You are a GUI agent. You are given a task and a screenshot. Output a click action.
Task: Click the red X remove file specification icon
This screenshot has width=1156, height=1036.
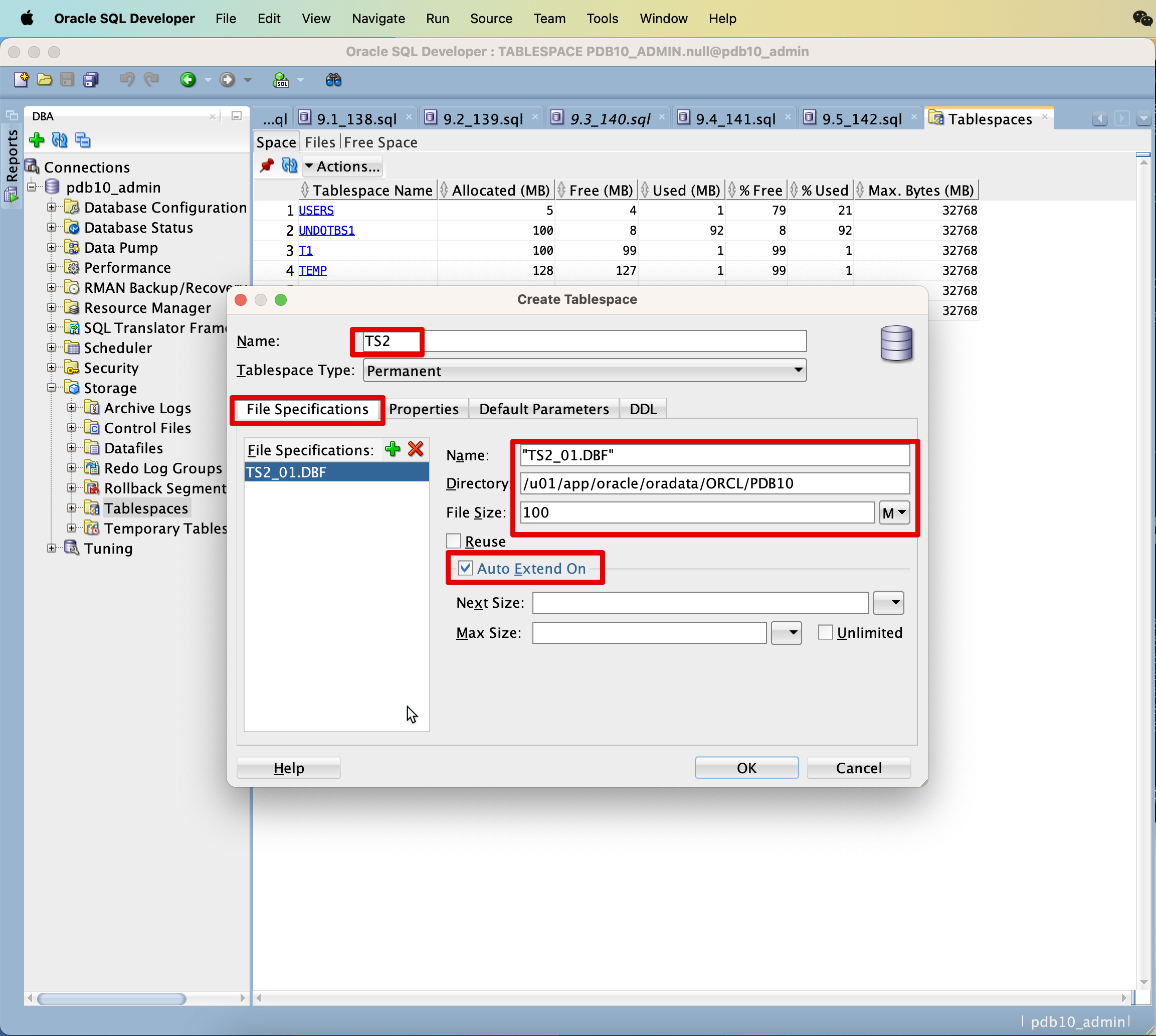tap(416, 449)
